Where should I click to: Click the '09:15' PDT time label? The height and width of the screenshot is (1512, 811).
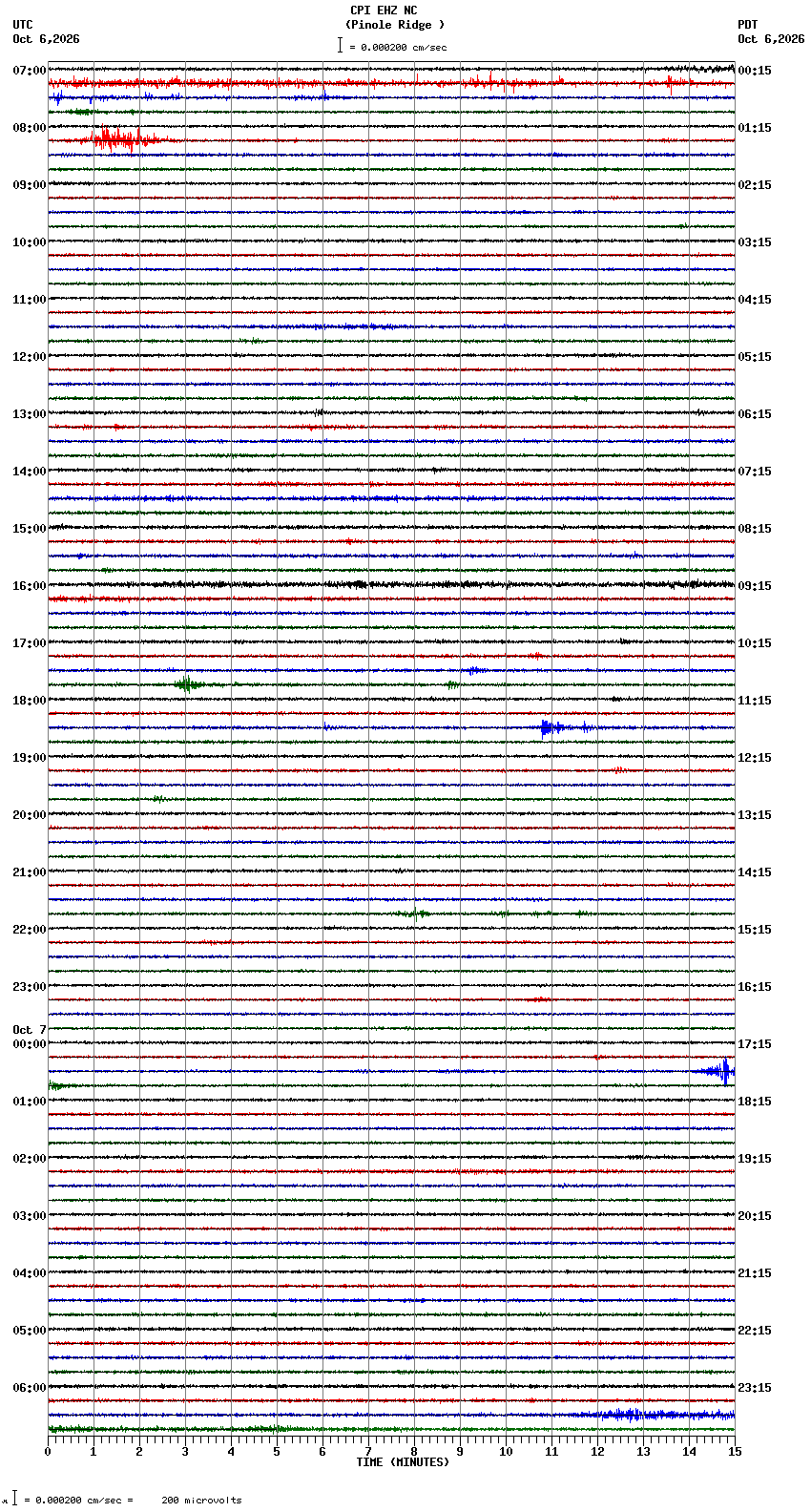(755, 586)
